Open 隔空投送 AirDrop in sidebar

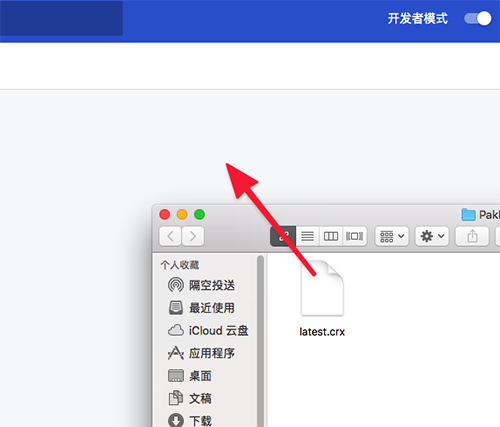(201, 285)
